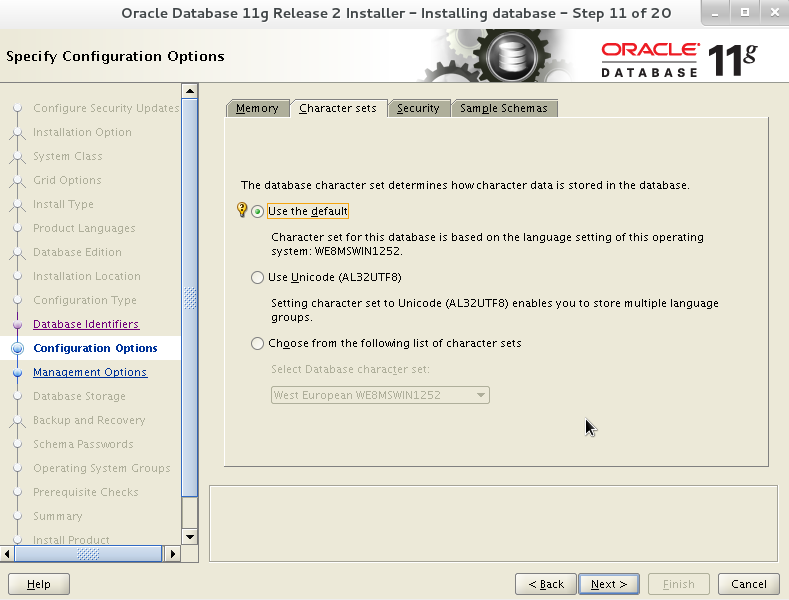This screenshot has width=789, height=600.
Task: Click sidebar horizontal scroll left arrow
Action: click(7, 554)
